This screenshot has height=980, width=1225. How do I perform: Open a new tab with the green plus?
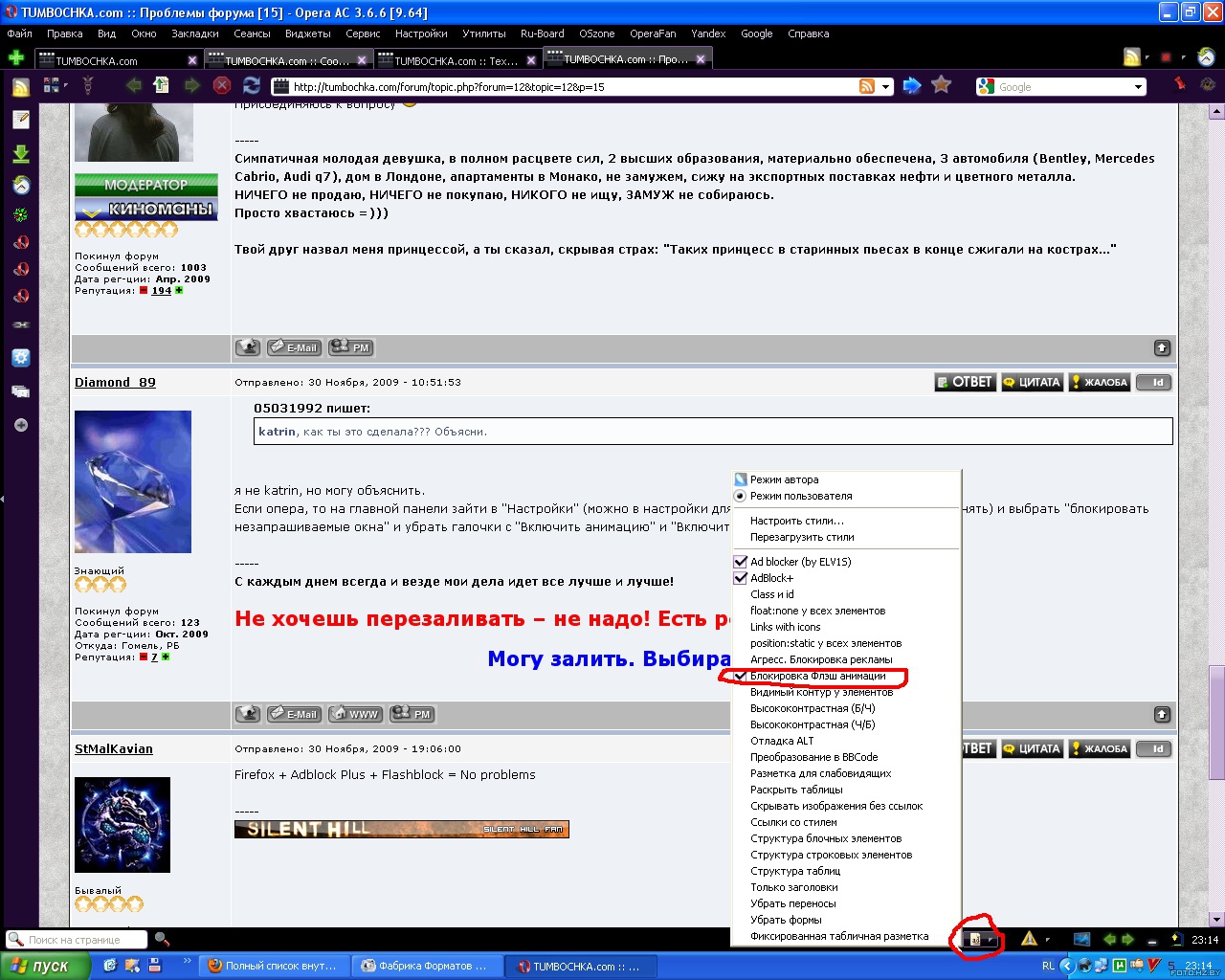(x=16, y=58)
